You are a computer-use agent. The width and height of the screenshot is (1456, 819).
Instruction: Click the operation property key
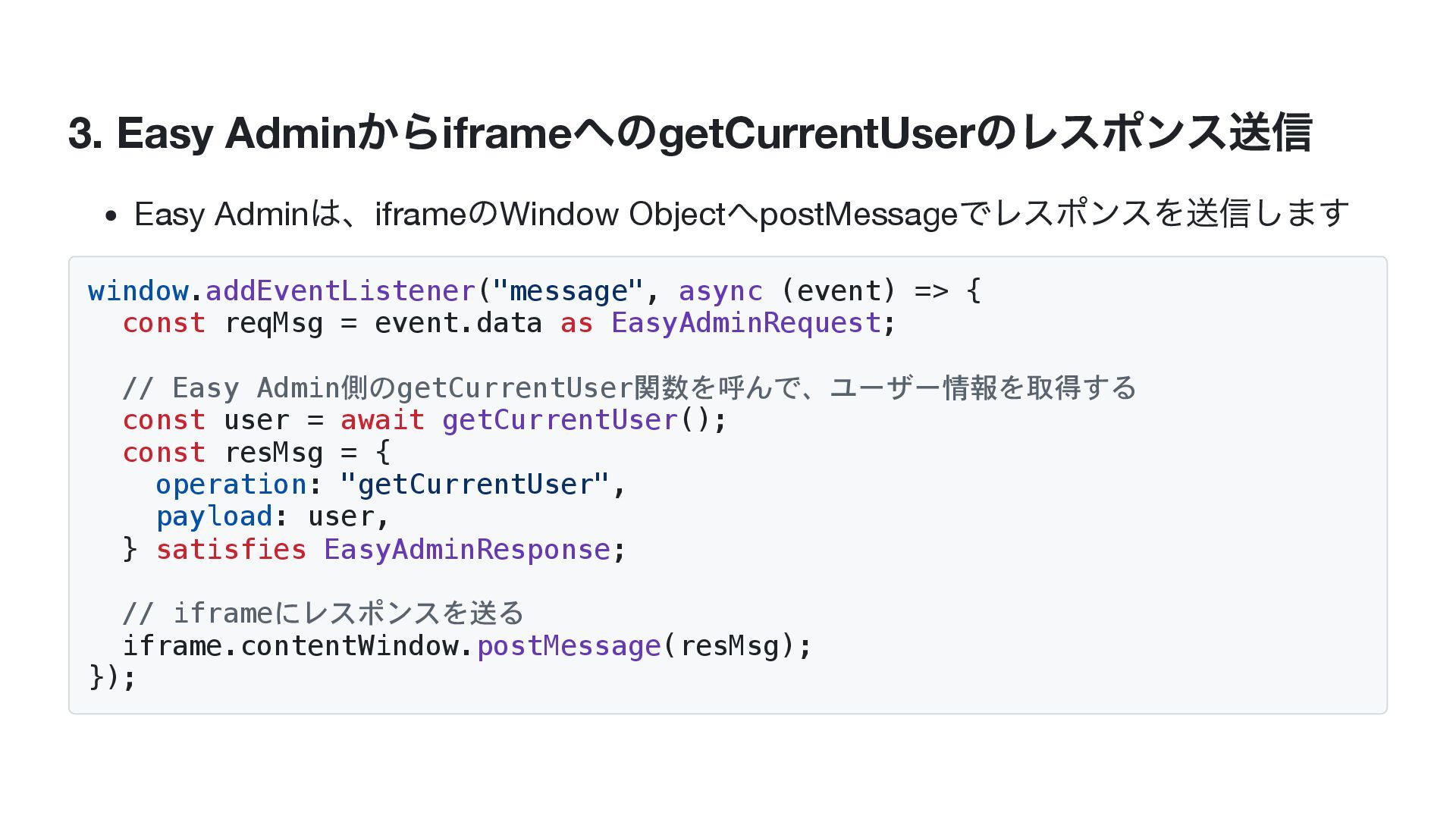(x=231, y=485)
